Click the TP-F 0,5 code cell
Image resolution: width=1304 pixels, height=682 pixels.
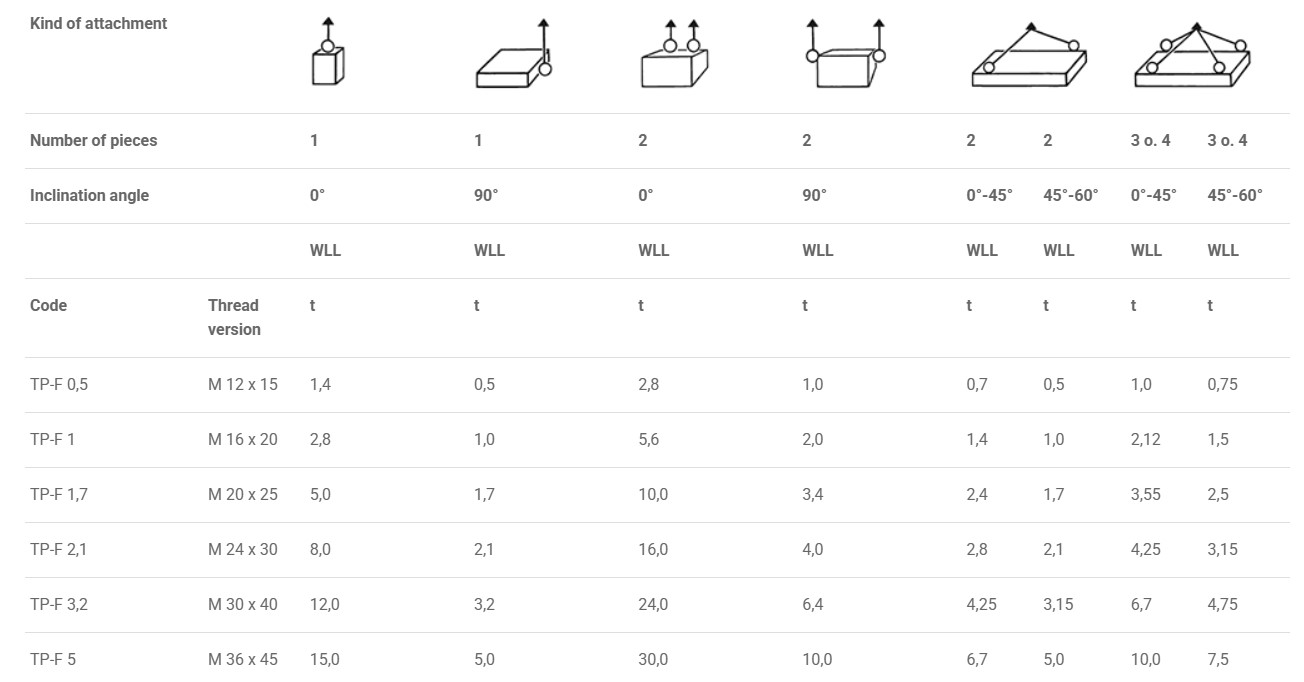click(x=59, y=384)
